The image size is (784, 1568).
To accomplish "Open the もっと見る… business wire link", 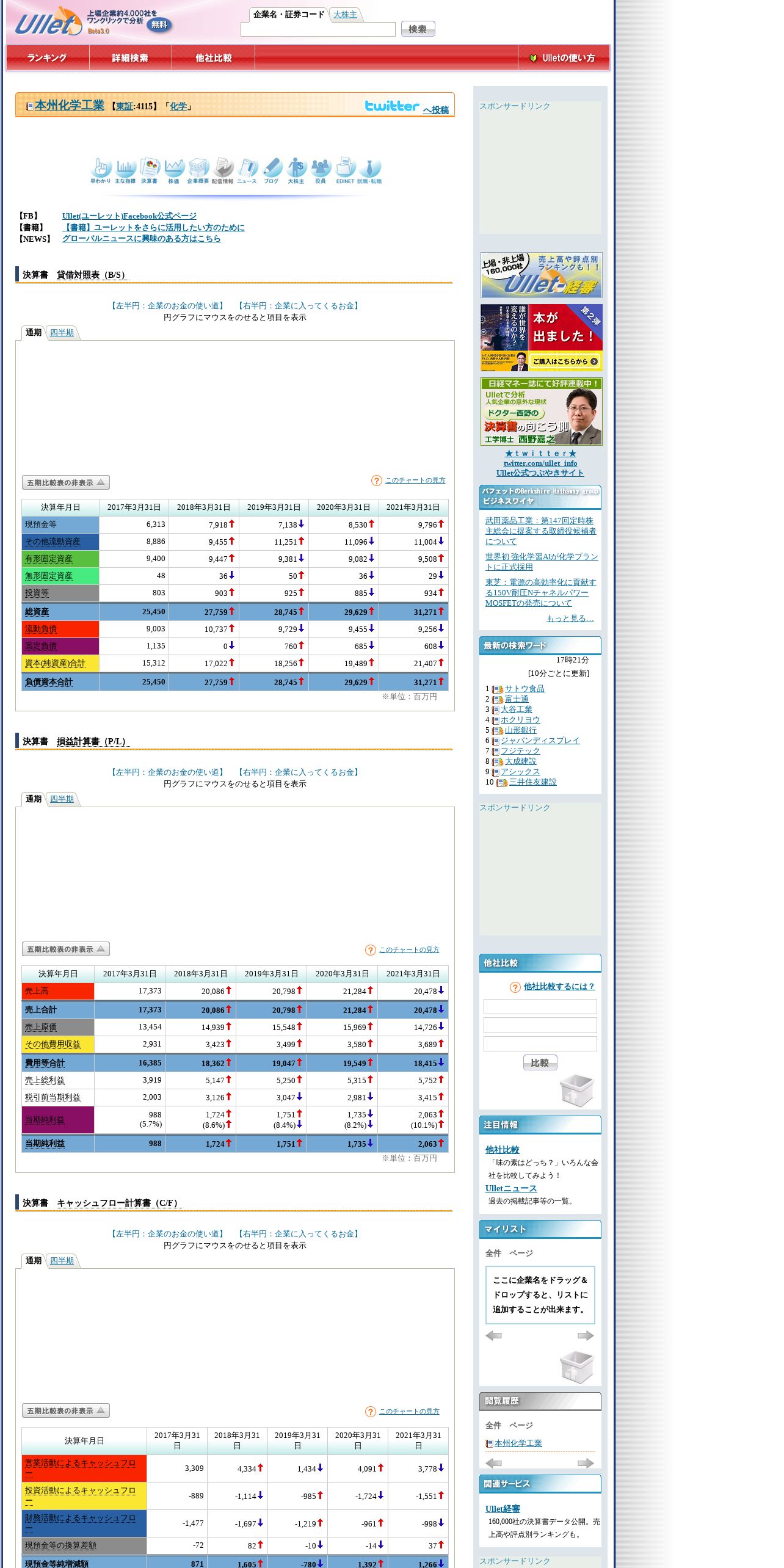I will click(570, 619).
